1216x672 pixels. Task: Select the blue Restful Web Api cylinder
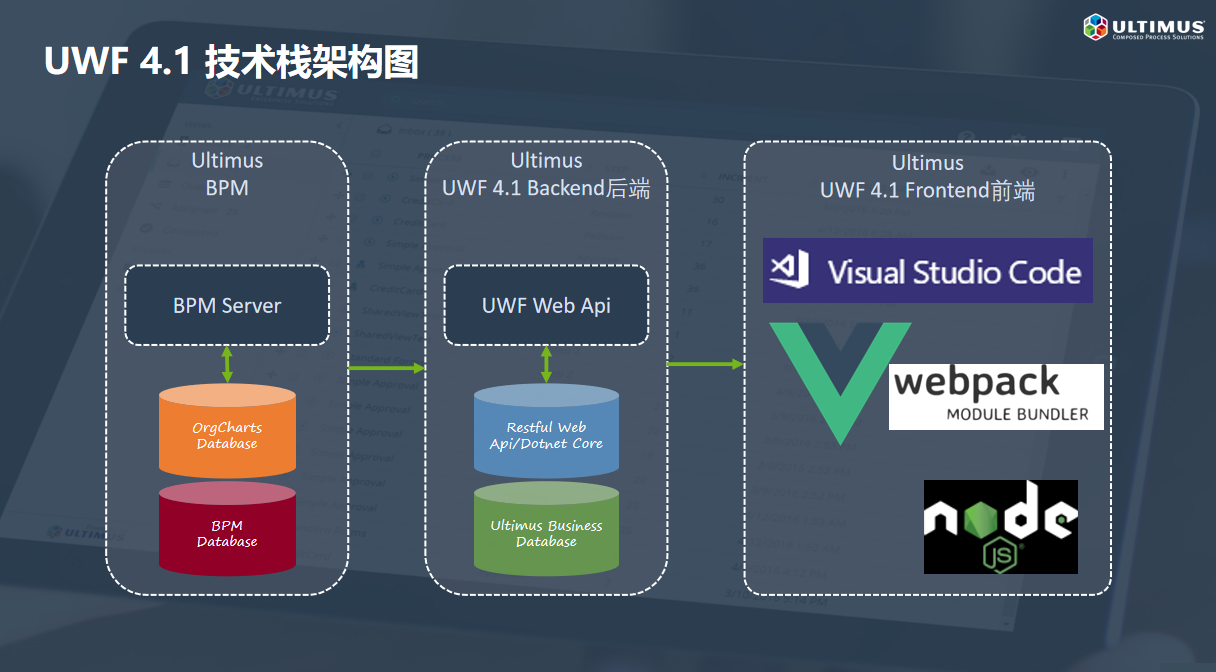point(546,431)
